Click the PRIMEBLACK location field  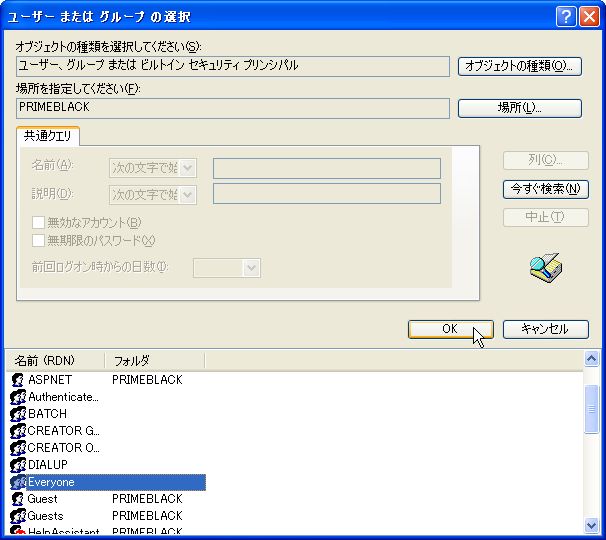[233, 108]
